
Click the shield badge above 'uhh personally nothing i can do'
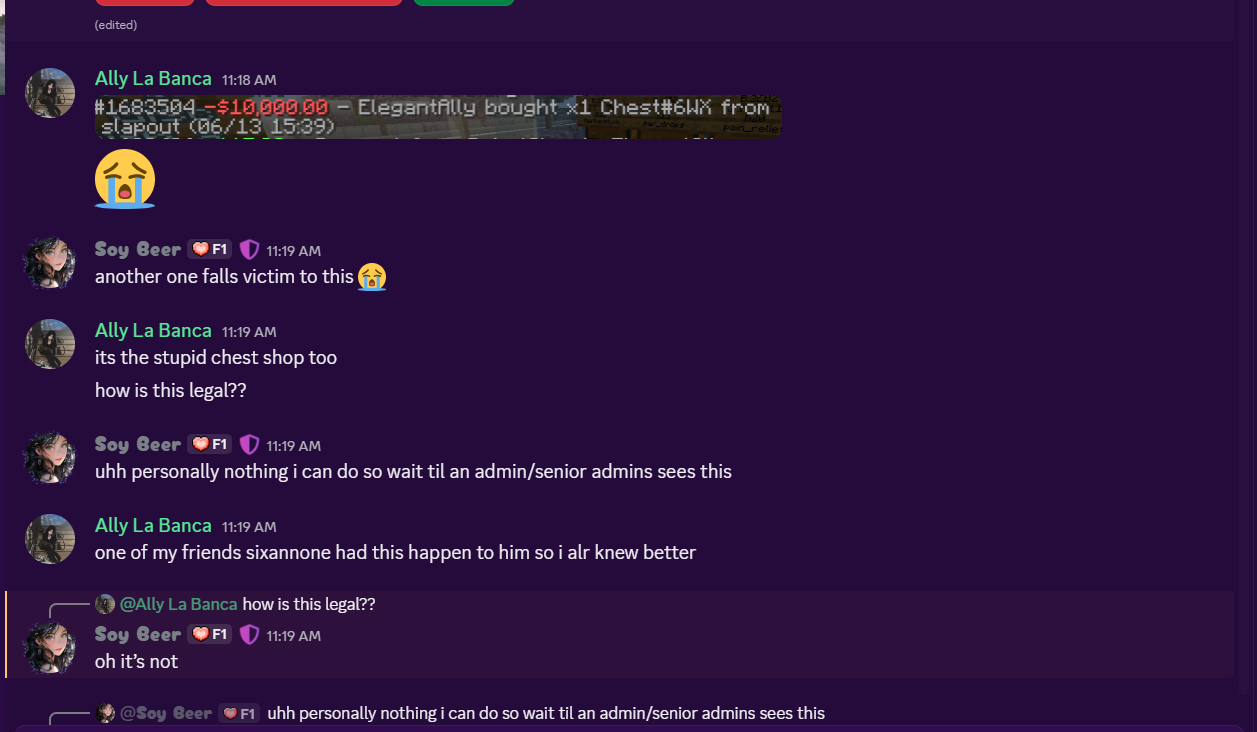(x=249, y=445)
